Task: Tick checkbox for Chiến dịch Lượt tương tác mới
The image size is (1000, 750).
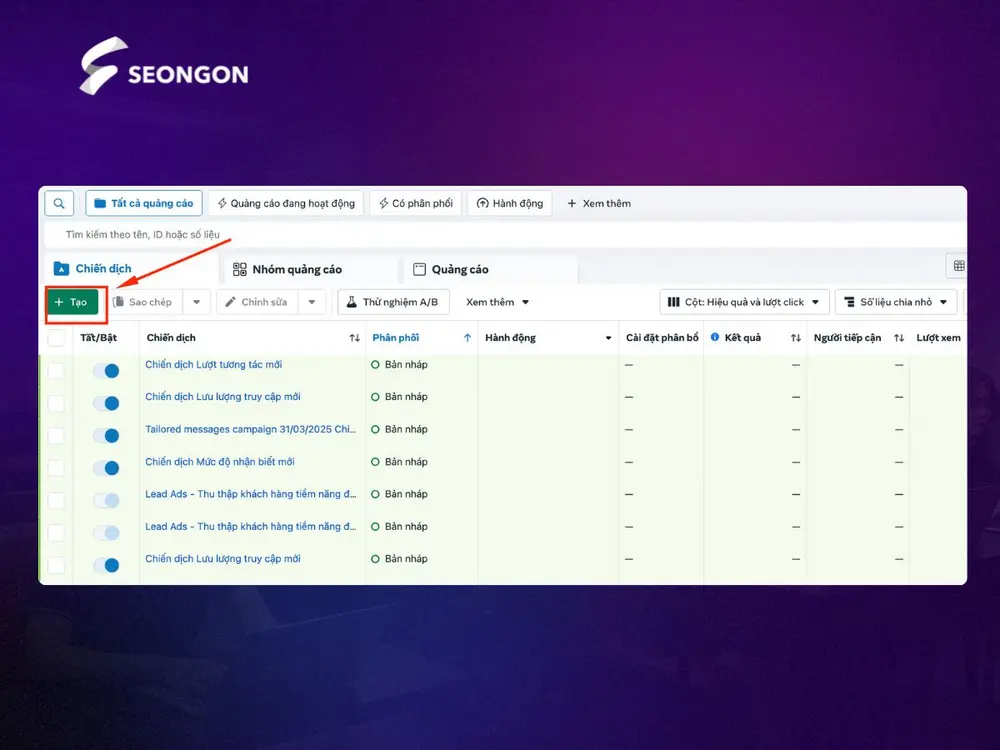Action: [x=56, y=371]
